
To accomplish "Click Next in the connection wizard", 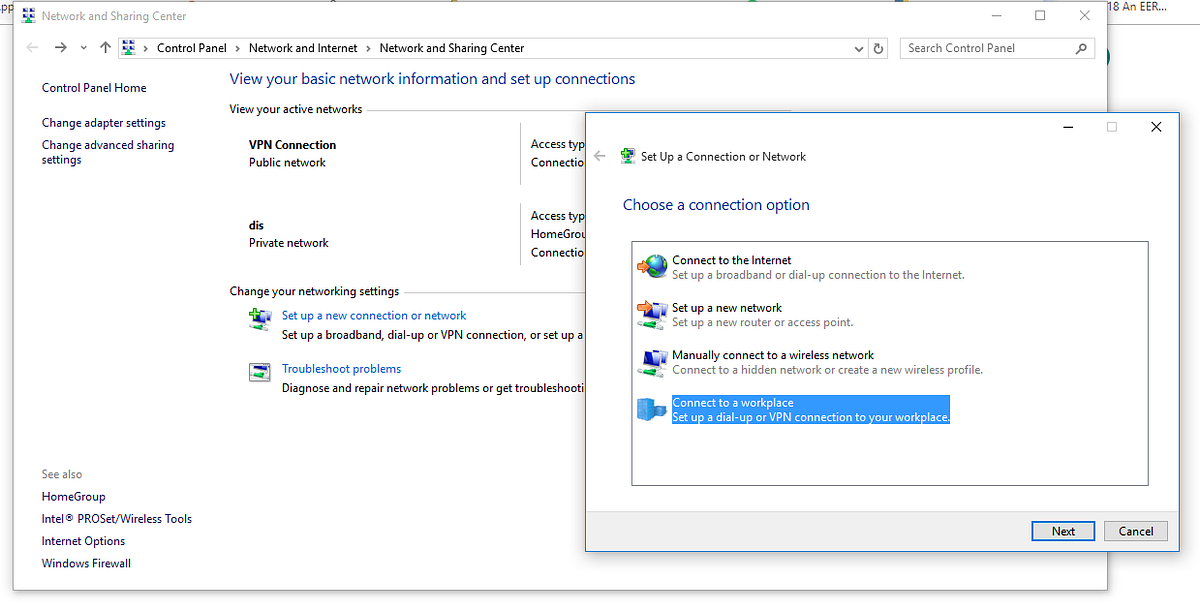I will [x=1063, y=531].
